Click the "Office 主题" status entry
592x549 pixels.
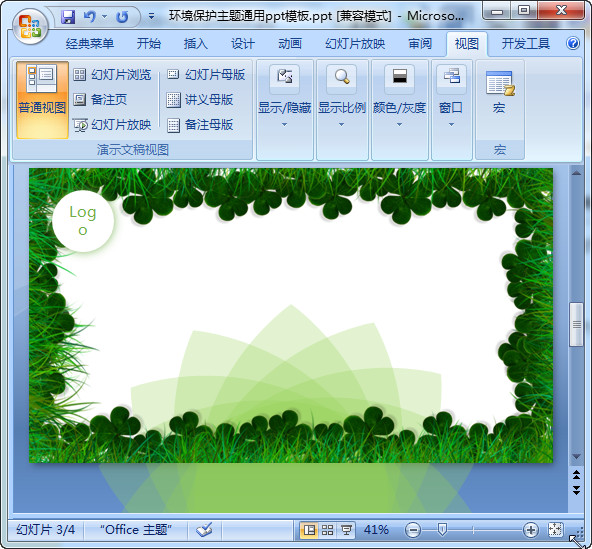click(x=136, y=530)
